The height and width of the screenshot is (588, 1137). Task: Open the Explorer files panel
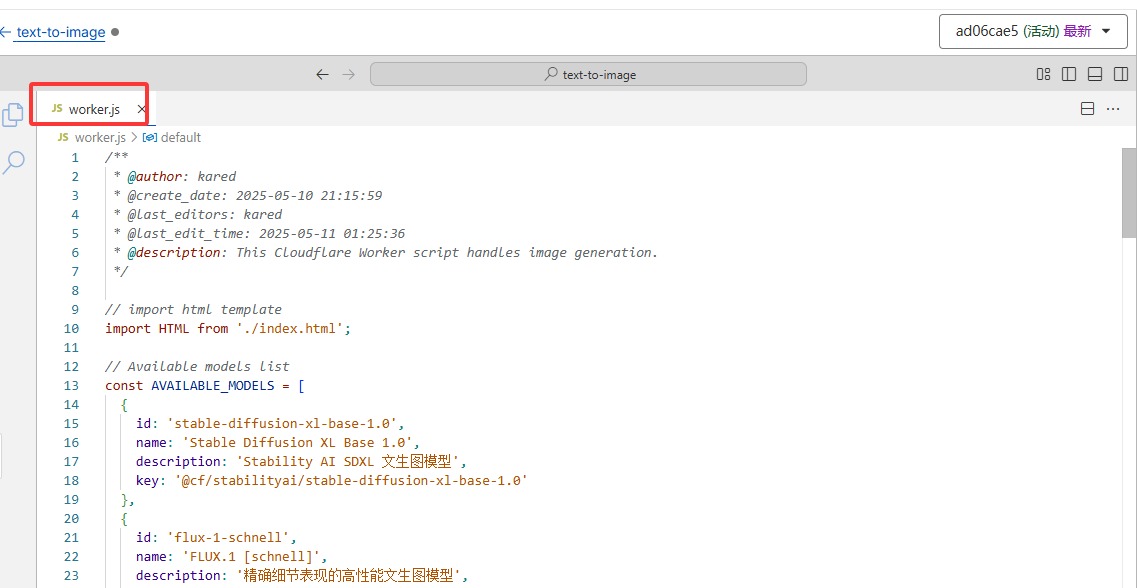tap(13, 116)
